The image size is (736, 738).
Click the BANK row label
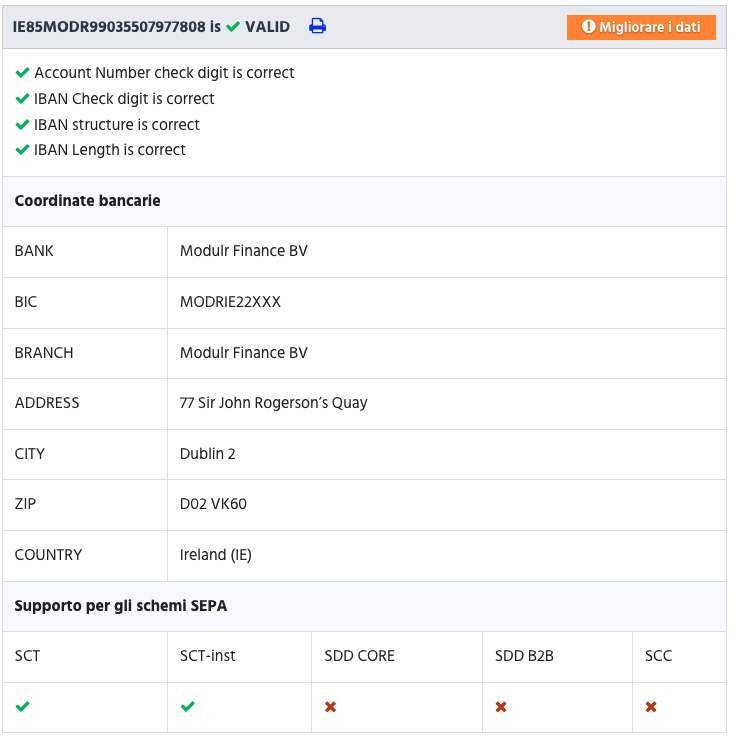(x=34, y=251)
